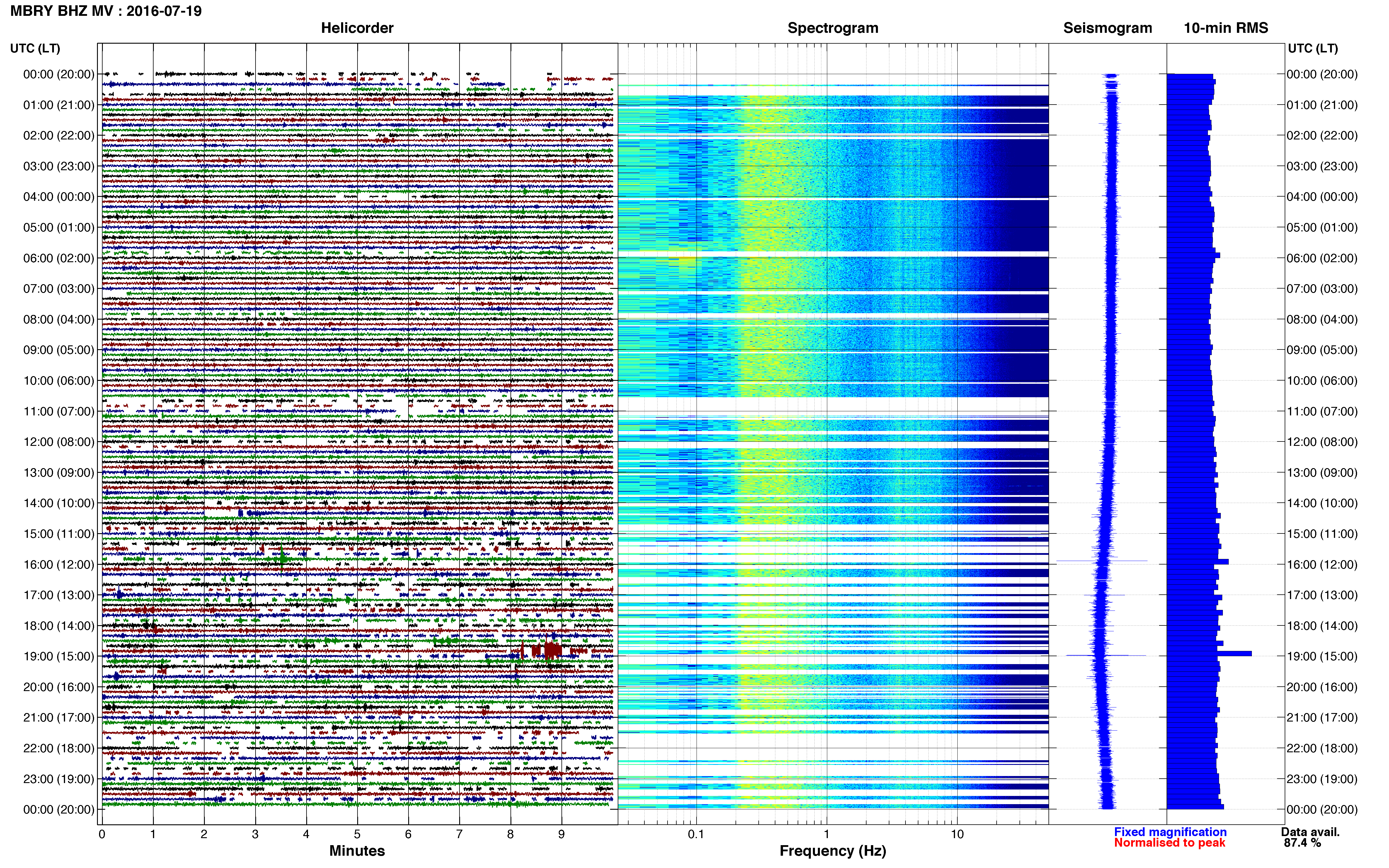The height and width of the screenshot is (868, 1389).
Task: Click left time label '23:00 (19:00)'
Action: [59, 779]
